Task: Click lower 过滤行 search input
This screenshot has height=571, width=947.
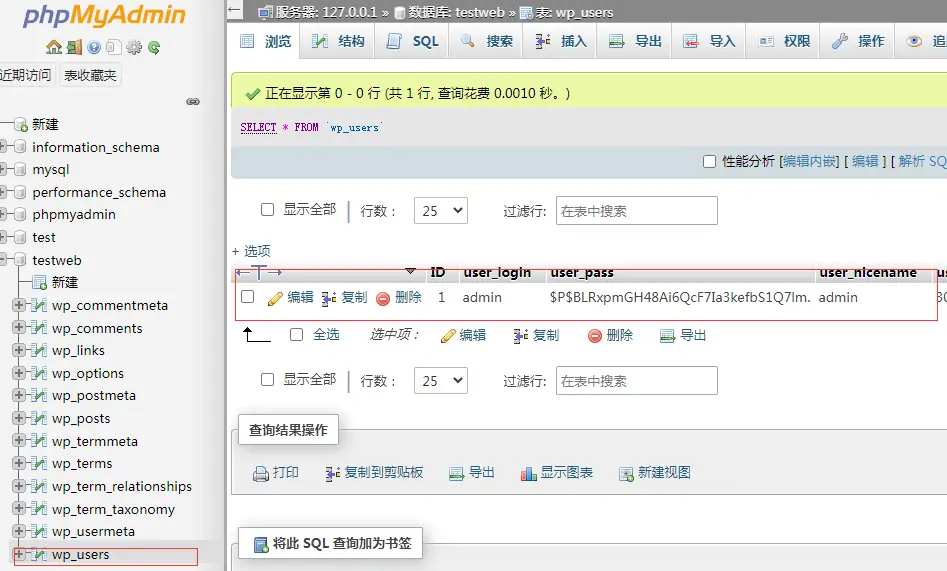Action: (637, 381)
